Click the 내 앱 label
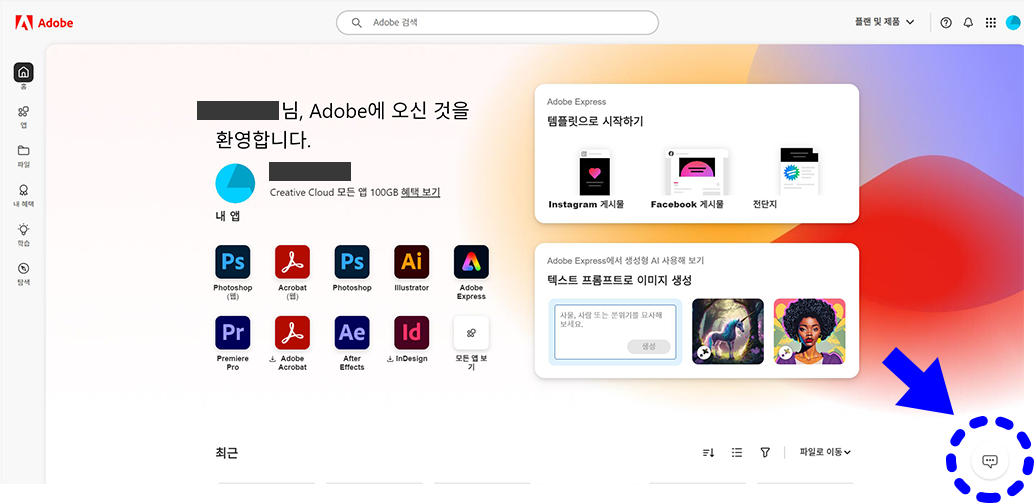The image size is (1034, 503). 228,216
